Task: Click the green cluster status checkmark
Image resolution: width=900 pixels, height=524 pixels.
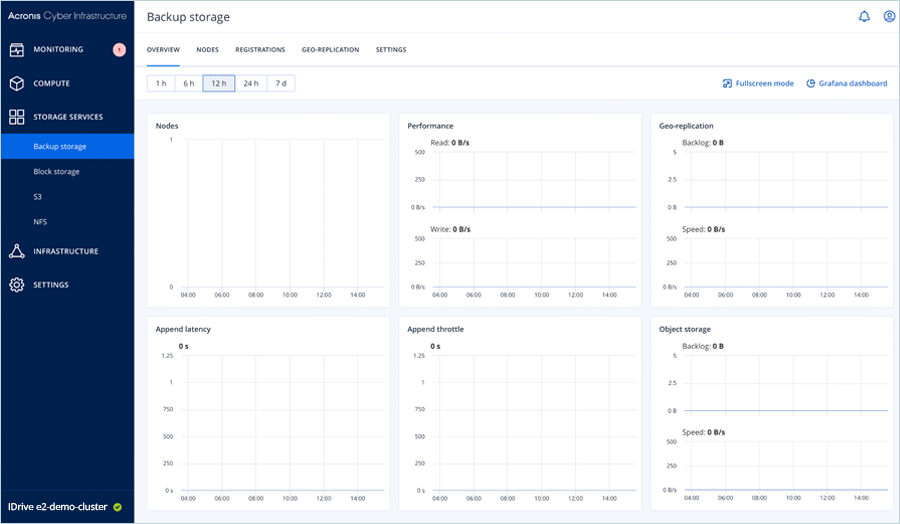Action: pyautogui.click(x=117, y=507)
